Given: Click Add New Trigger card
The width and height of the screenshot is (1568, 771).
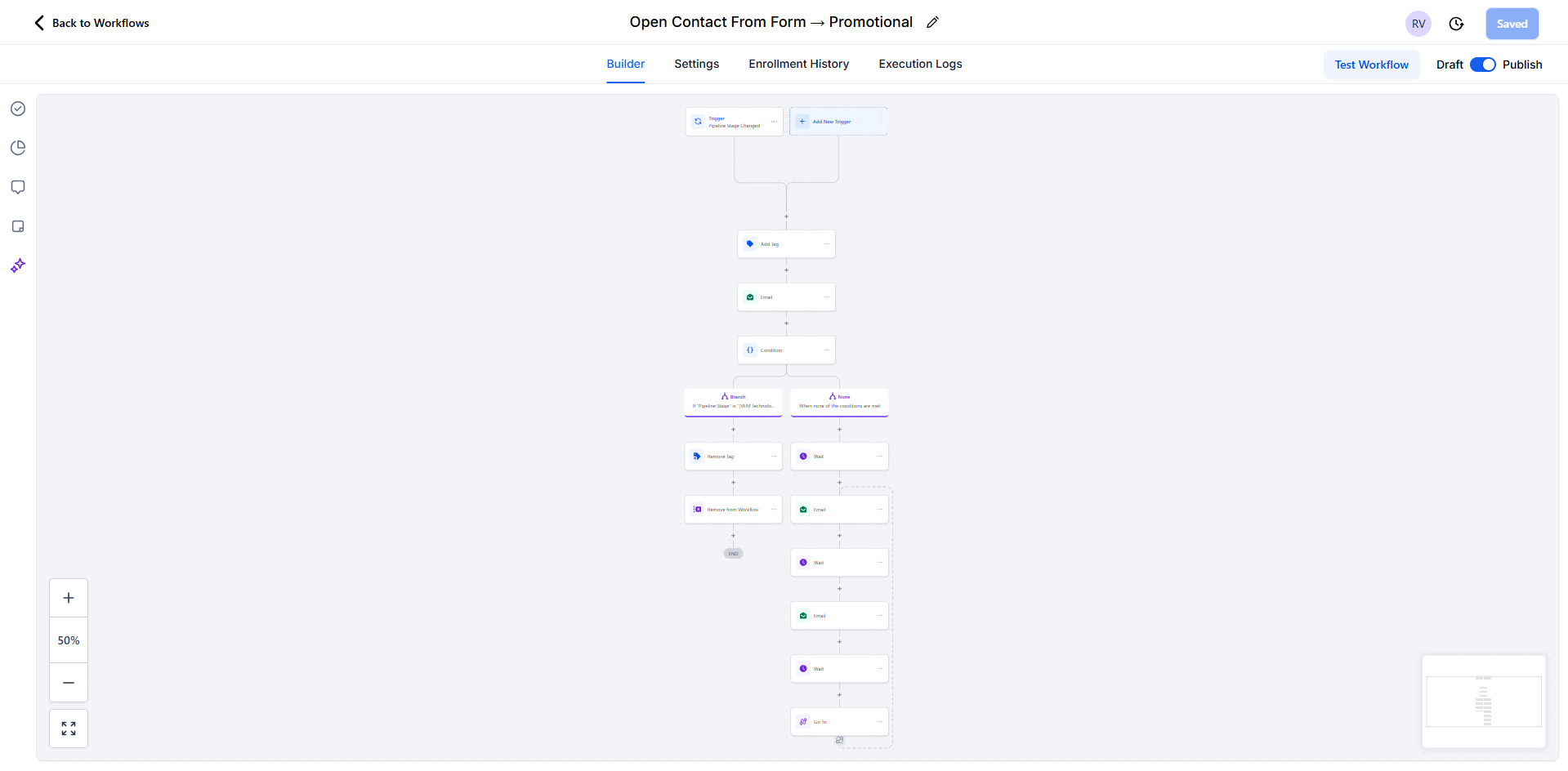Looking at the screenshot, I should [x=838, y=122].
